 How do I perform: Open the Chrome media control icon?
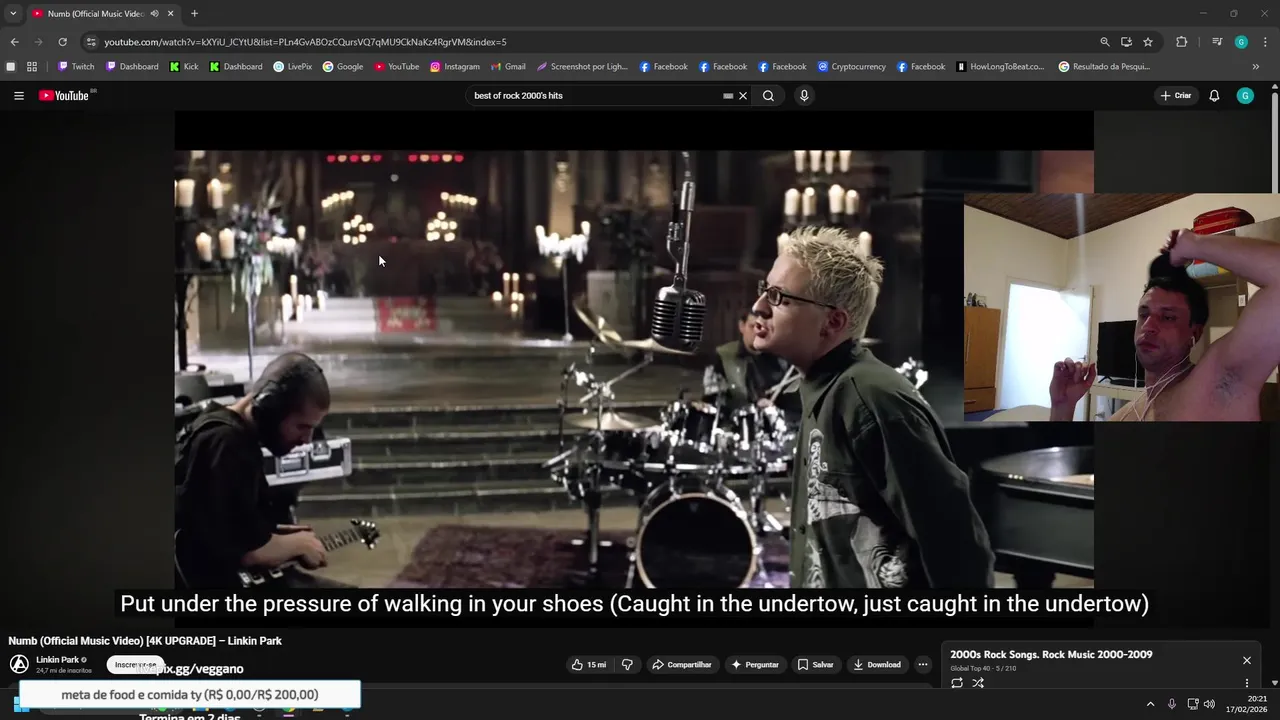(x=1217, y=42)
